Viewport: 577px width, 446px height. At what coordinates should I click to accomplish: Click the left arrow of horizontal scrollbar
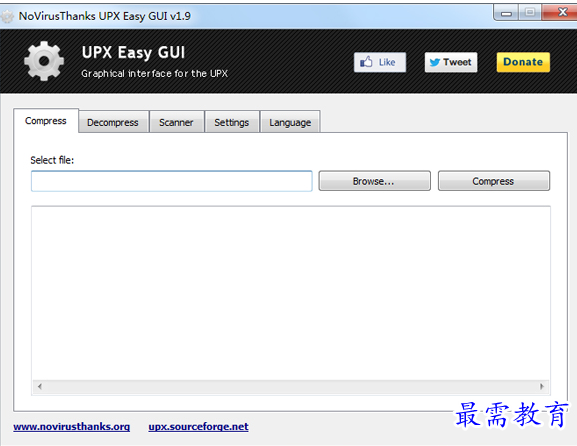coord(40,386)
